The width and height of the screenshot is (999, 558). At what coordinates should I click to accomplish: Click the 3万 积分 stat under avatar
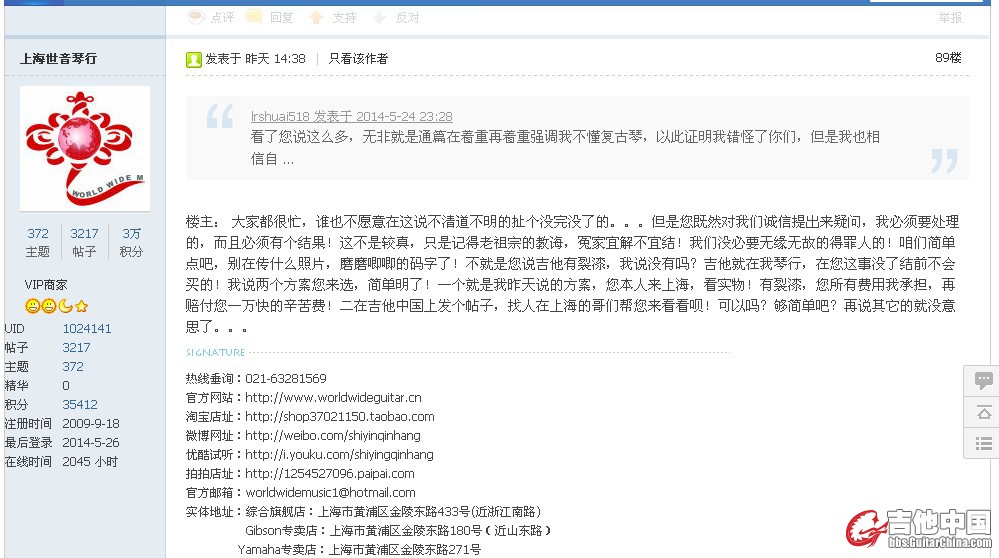click(131, 234)
